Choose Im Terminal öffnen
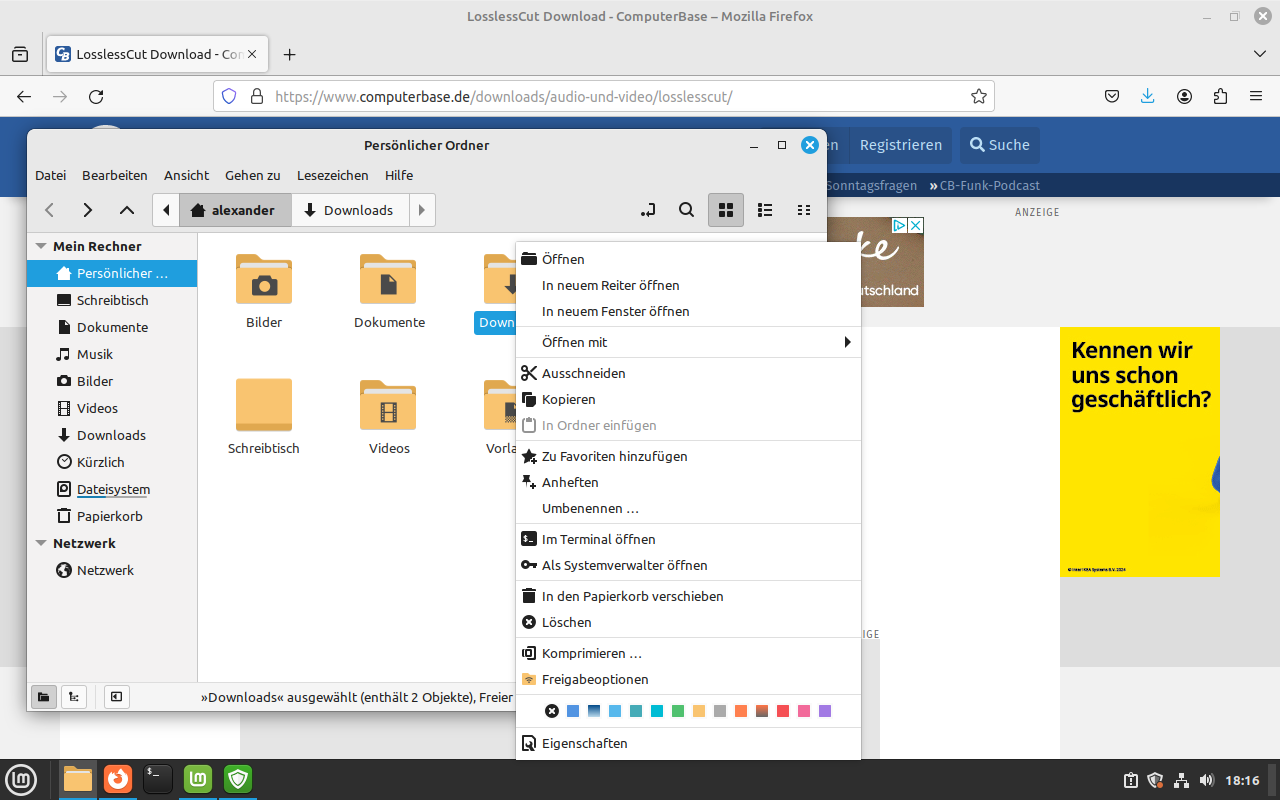The height and width of the screenshot is (800, 1280). point(688,539)
